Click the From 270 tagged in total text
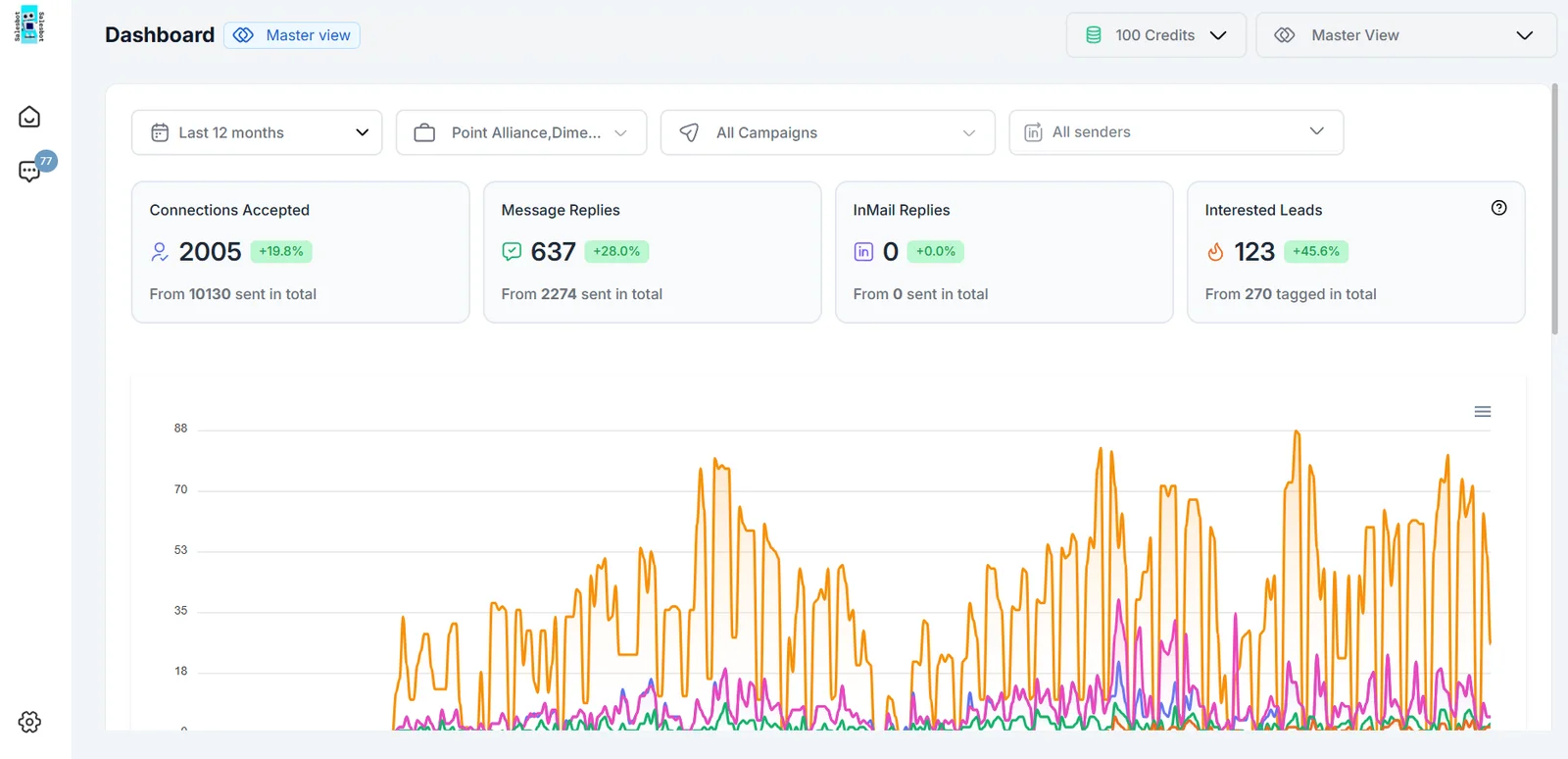The height and width of the screenshot is (759, 1568). pyautogui.click(x=1291, y=294)
